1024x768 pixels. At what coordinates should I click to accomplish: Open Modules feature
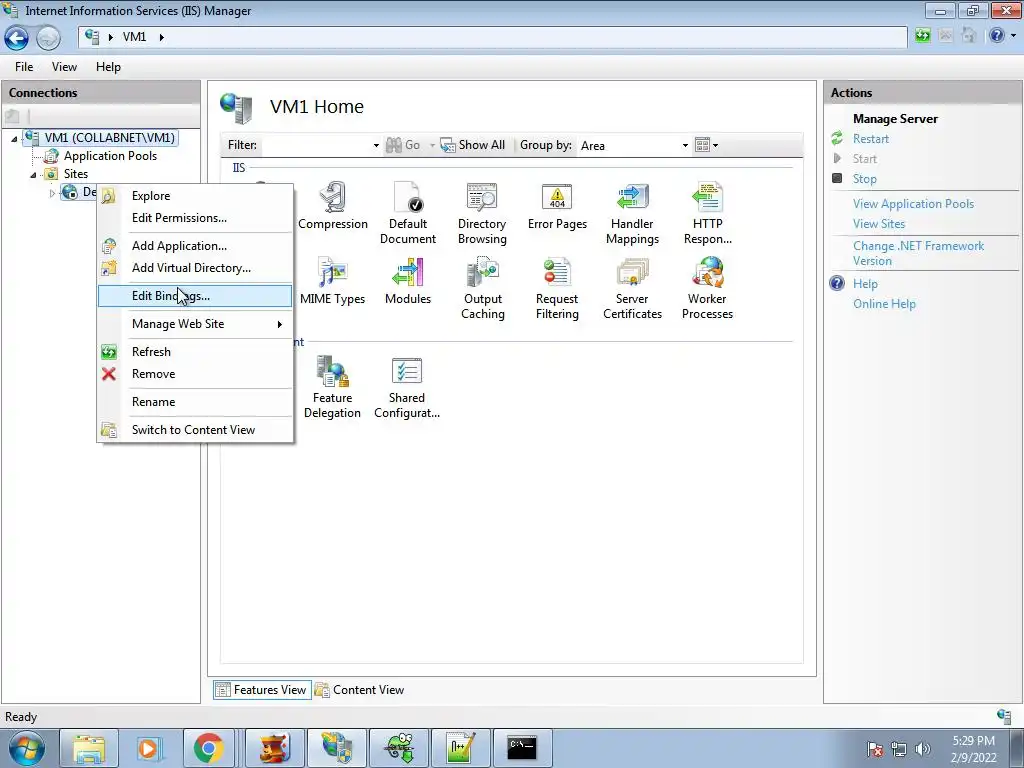click(408, 281)
